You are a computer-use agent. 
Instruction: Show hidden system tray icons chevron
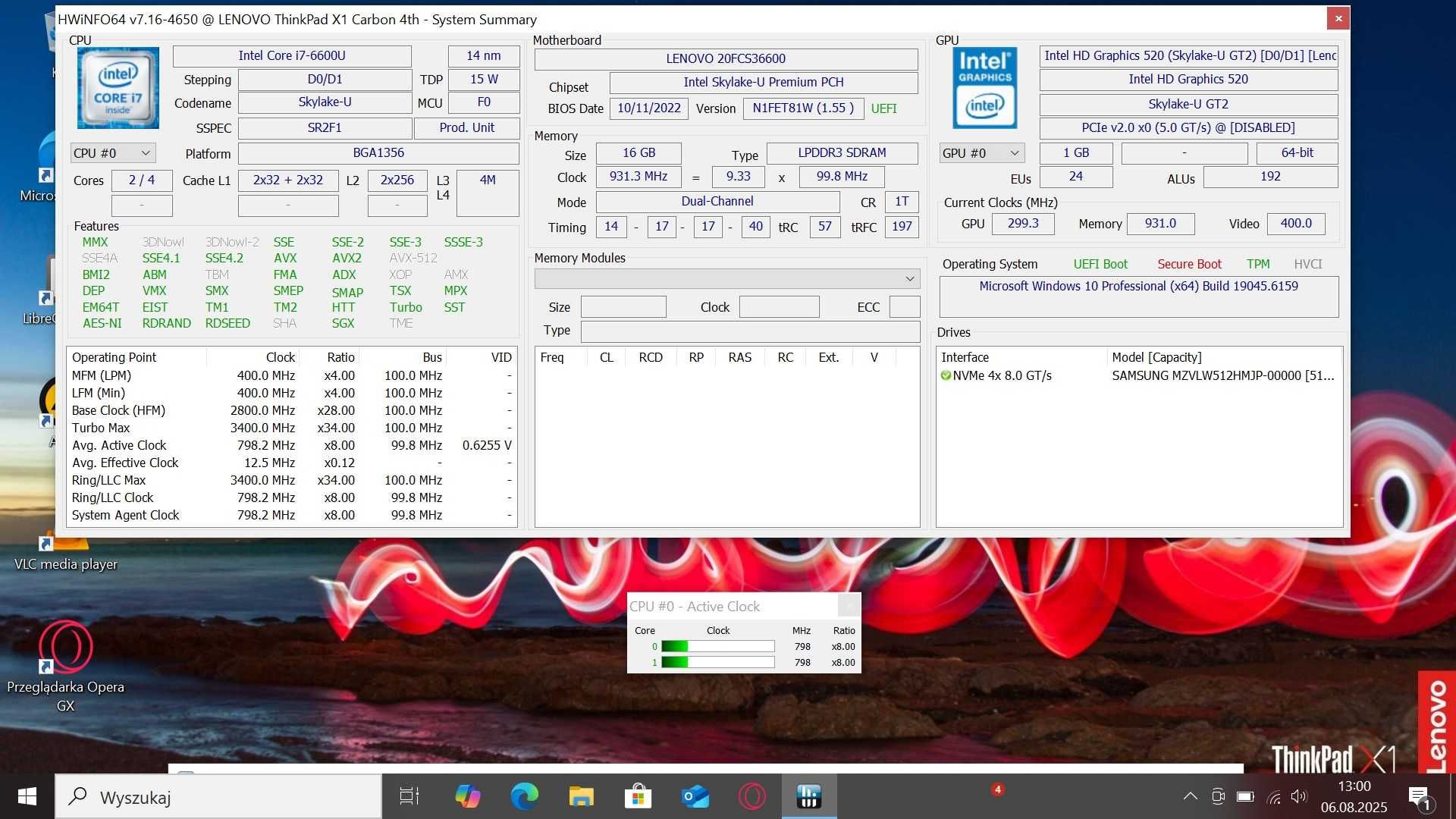coord(1190,796)
